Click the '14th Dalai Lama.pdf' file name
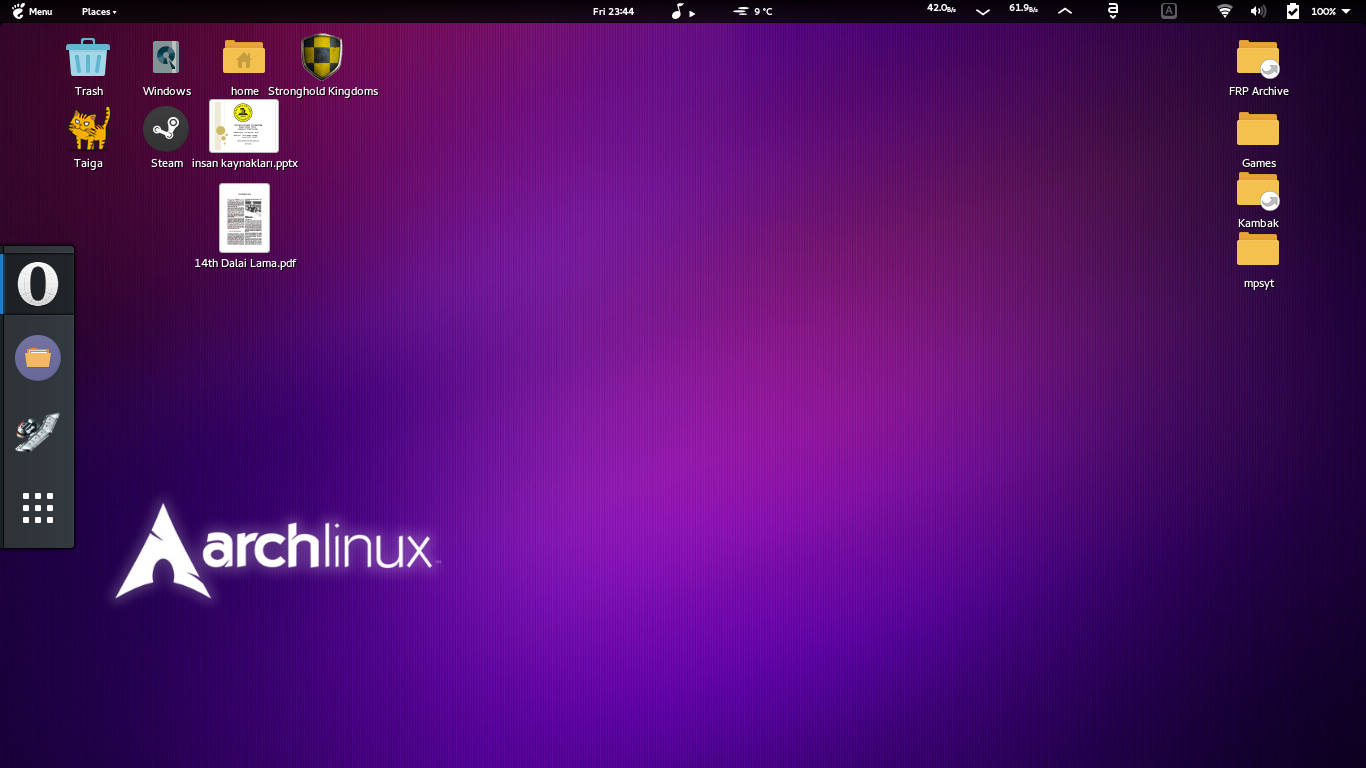1366x768 pixels. coord(245,263)
